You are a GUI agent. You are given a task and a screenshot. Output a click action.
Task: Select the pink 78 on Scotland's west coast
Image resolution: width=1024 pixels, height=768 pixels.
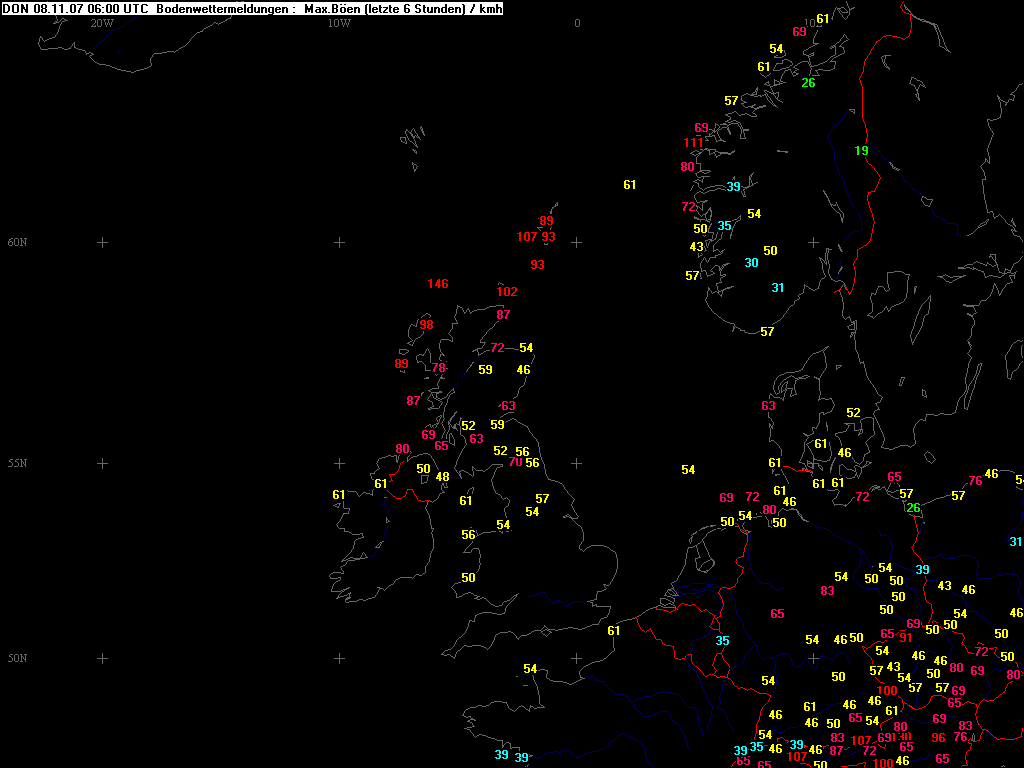pyautogui.click(x=438, y=368)
